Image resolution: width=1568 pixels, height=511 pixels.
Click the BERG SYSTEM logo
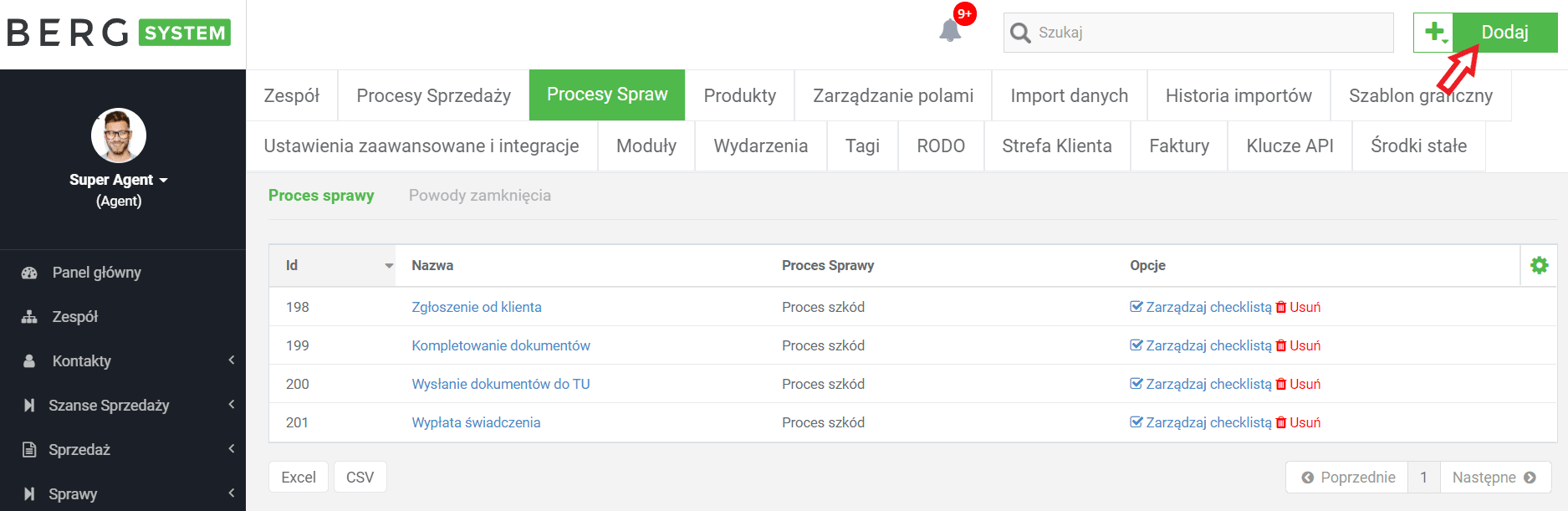[119, 33]
